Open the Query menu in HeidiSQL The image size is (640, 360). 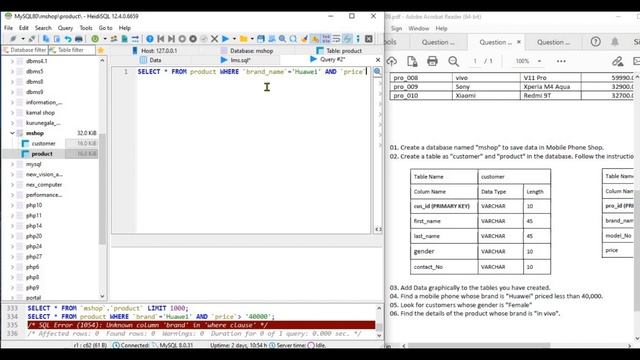pyautogui.click(x=65, y=28)
